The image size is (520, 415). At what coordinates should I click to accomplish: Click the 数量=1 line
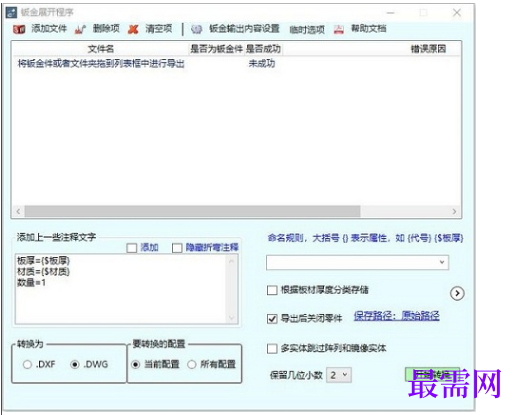tap(31, 283)
